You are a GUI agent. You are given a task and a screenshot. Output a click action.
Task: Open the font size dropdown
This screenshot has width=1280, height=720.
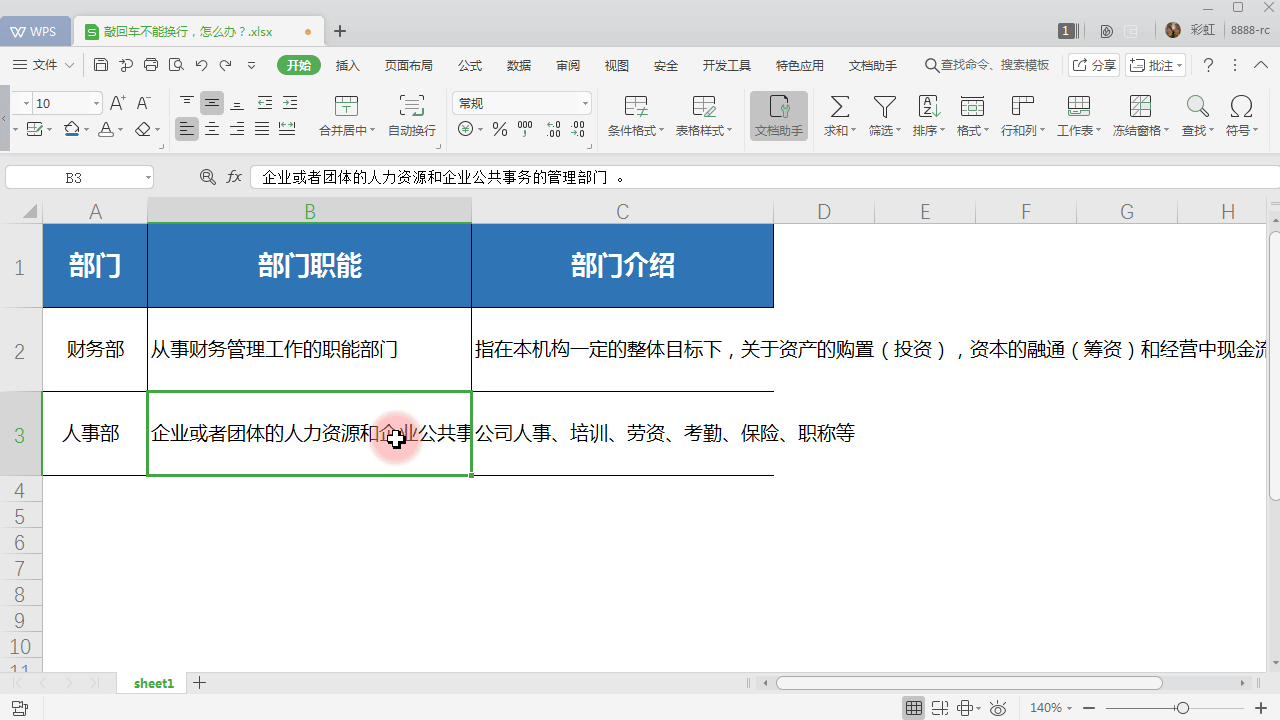(x=95, y=102)
